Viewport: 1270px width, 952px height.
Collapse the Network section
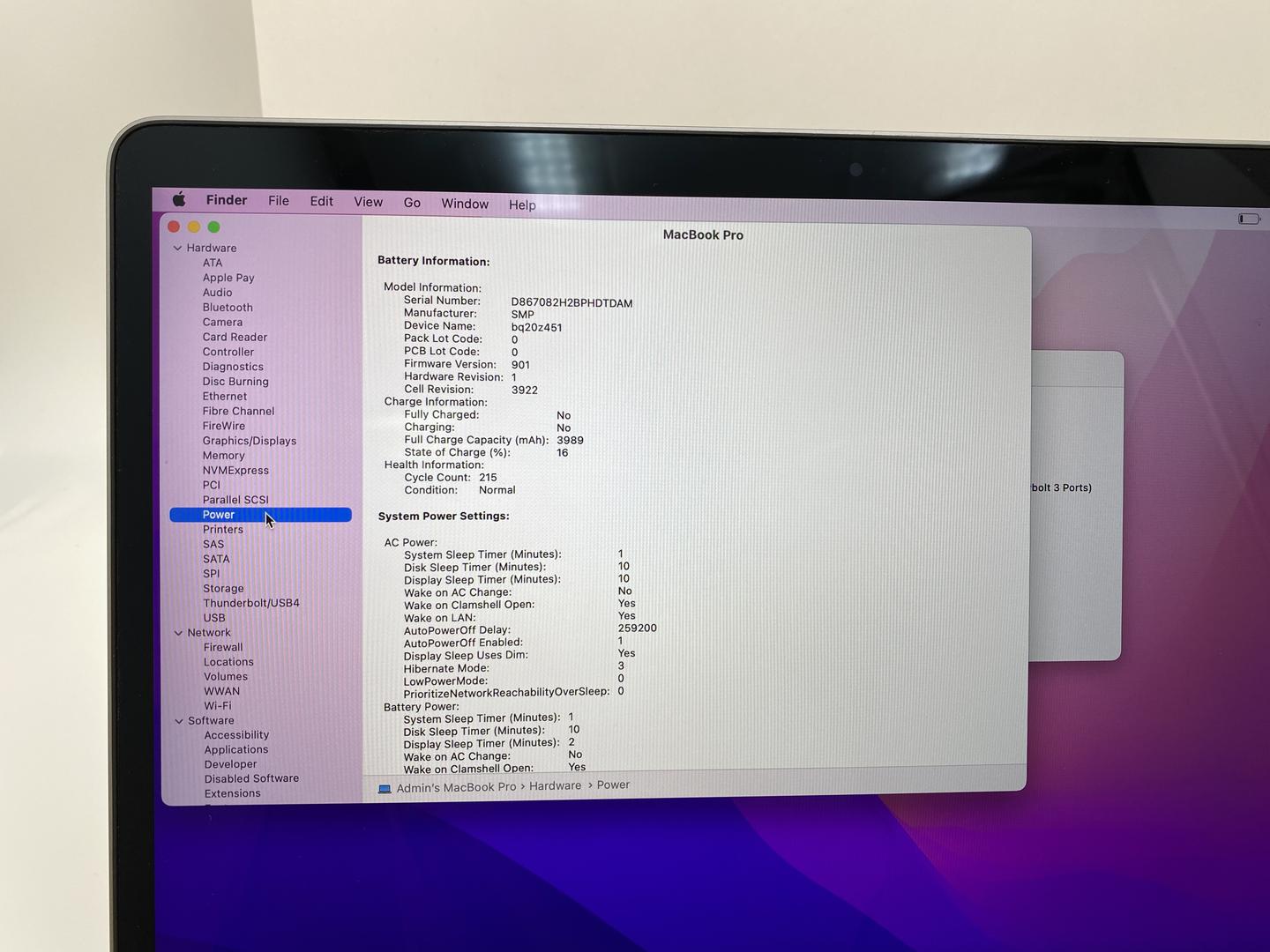pyautogui.click(x=179, y=632)
